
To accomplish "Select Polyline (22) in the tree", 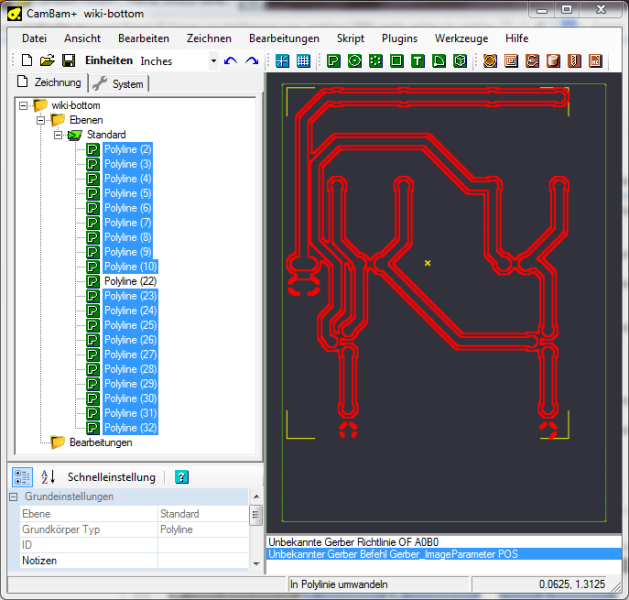I will coord(130,282).
